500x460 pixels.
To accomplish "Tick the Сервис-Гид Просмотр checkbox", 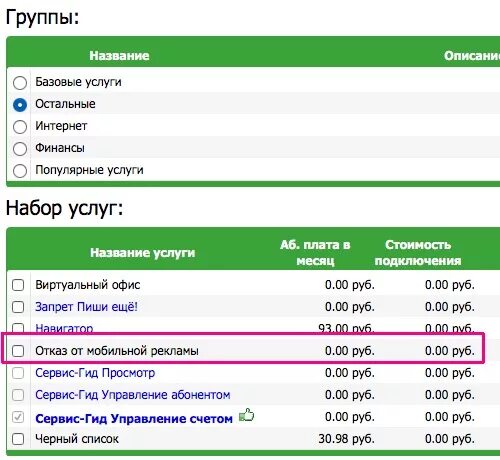I will point(18,373).
